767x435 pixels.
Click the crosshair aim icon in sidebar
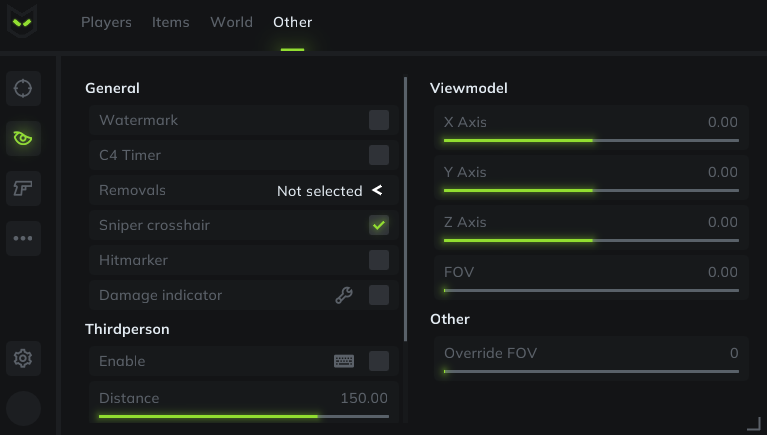point(23,89)
